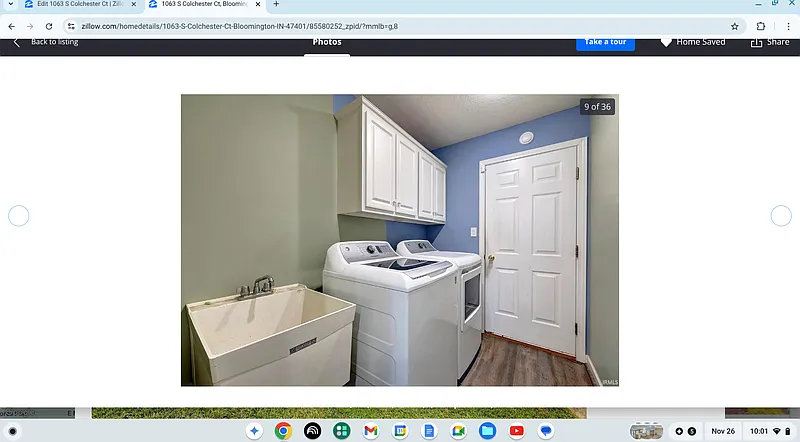Open the tab search dropdown arrow
Viewport: 800px width, 442px height.
click(x=11, y=4)
